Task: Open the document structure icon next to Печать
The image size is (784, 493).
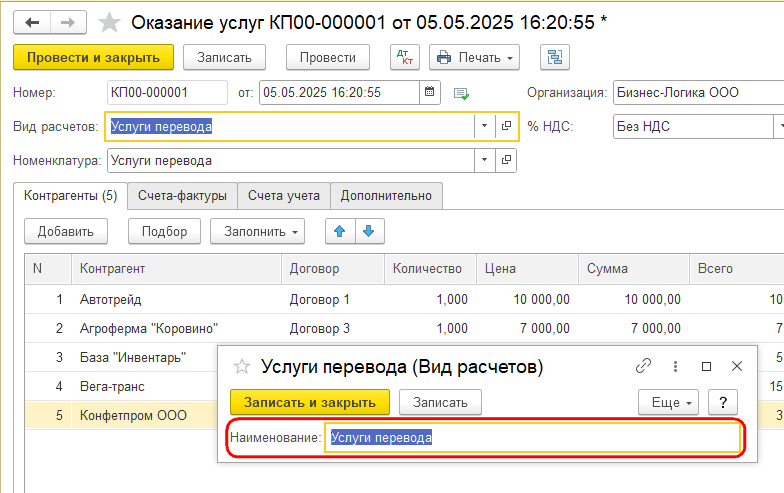Action: pos(554,58)
